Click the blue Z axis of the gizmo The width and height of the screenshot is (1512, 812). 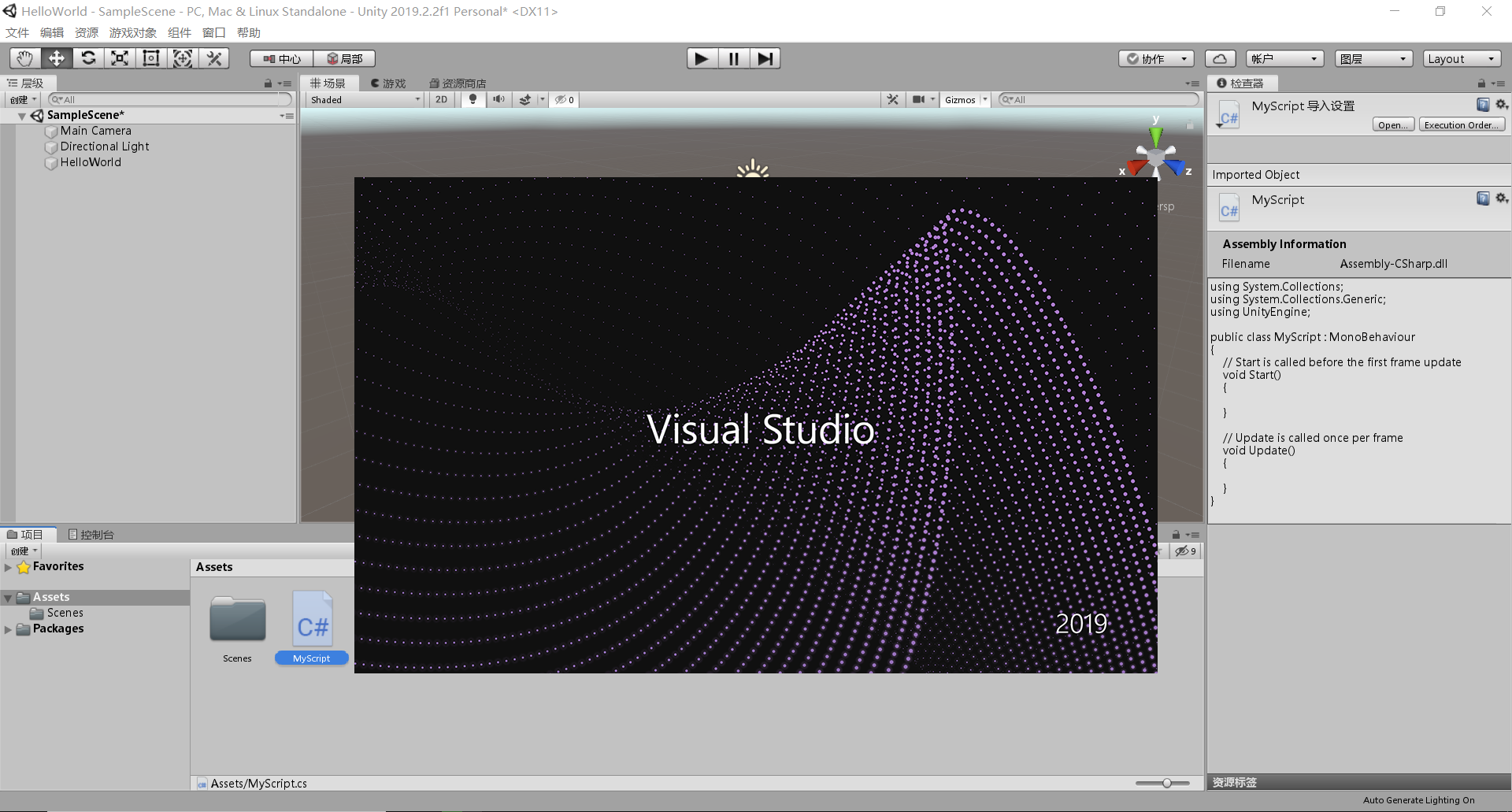(x=1175, y=167)
